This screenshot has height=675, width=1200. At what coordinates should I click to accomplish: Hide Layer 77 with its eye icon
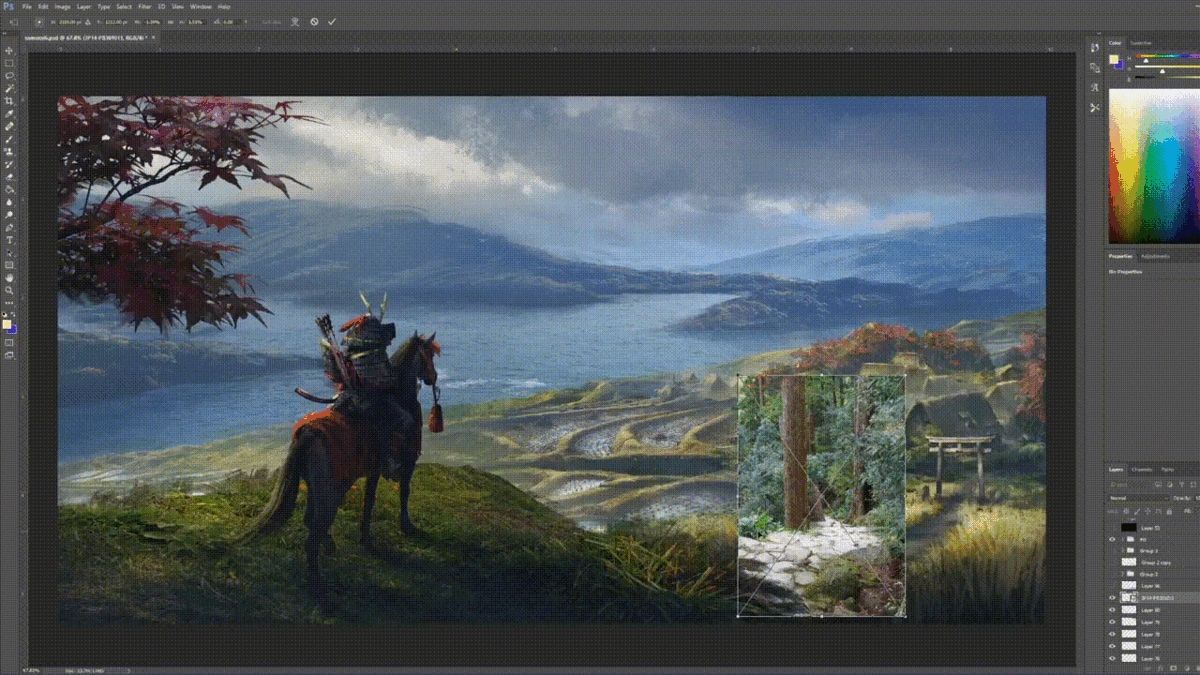[1112, 646]
